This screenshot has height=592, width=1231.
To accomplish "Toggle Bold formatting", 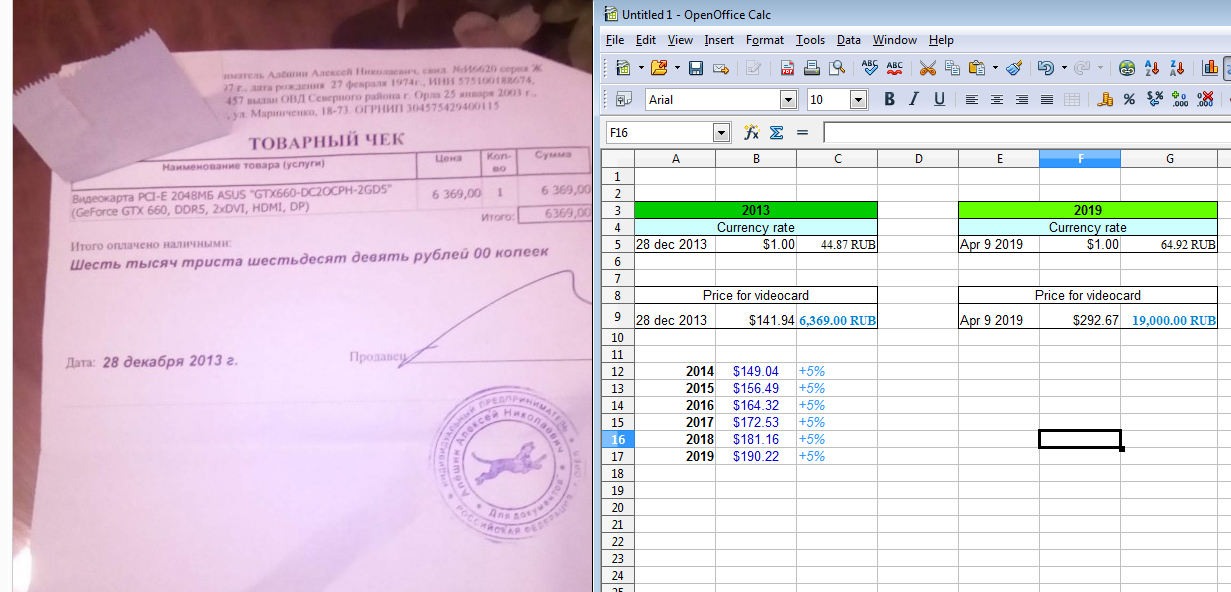I will click(889, 100).
